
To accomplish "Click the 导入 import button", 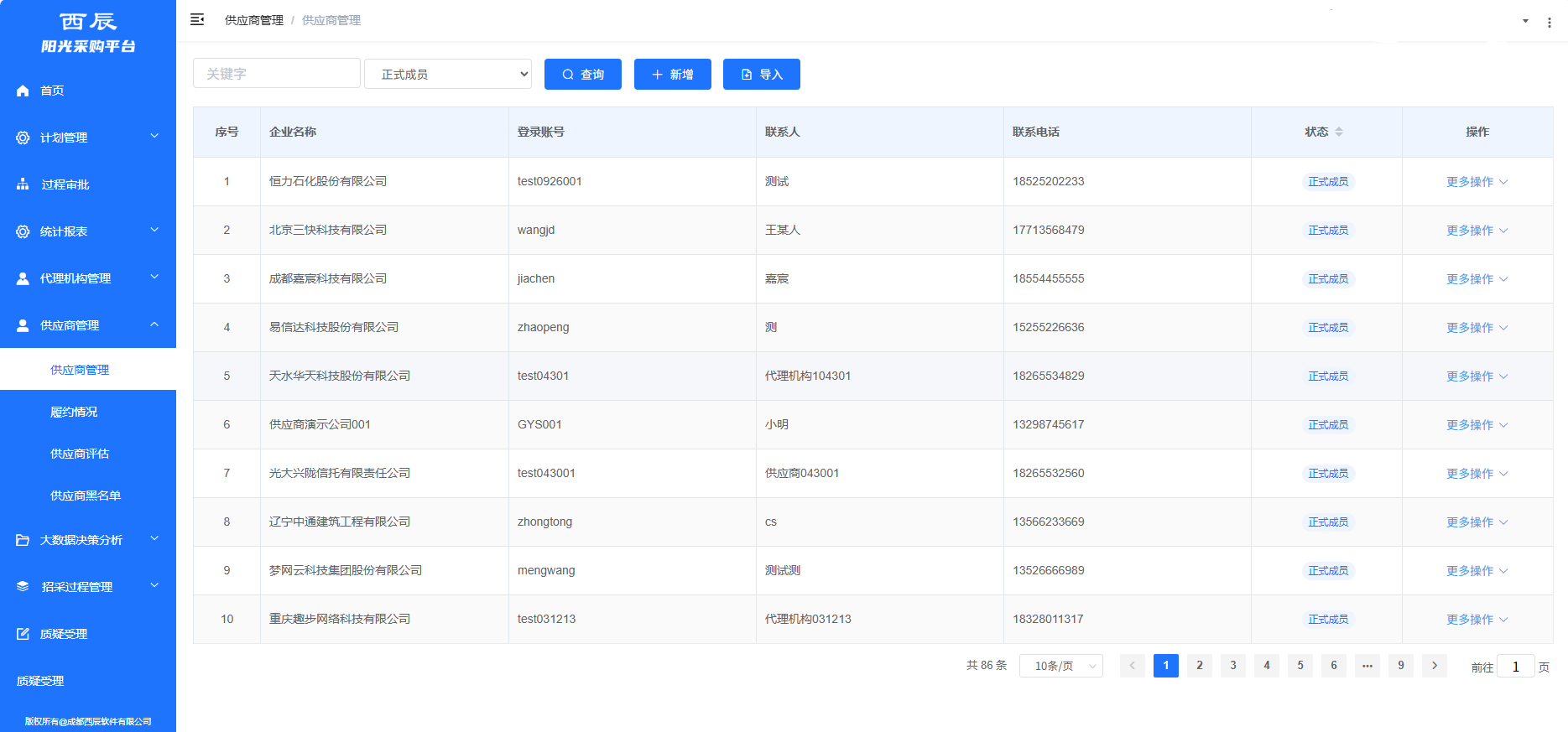I will pos(761,74).
